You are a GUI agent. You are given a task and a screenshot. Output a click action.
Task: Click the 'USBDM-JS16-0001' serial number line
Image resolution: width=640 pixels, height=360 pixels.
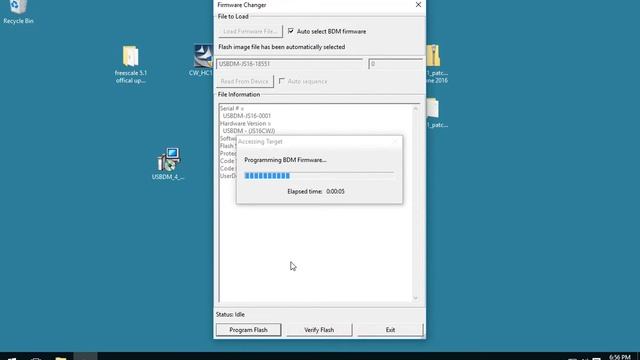(x=247, y=116)
